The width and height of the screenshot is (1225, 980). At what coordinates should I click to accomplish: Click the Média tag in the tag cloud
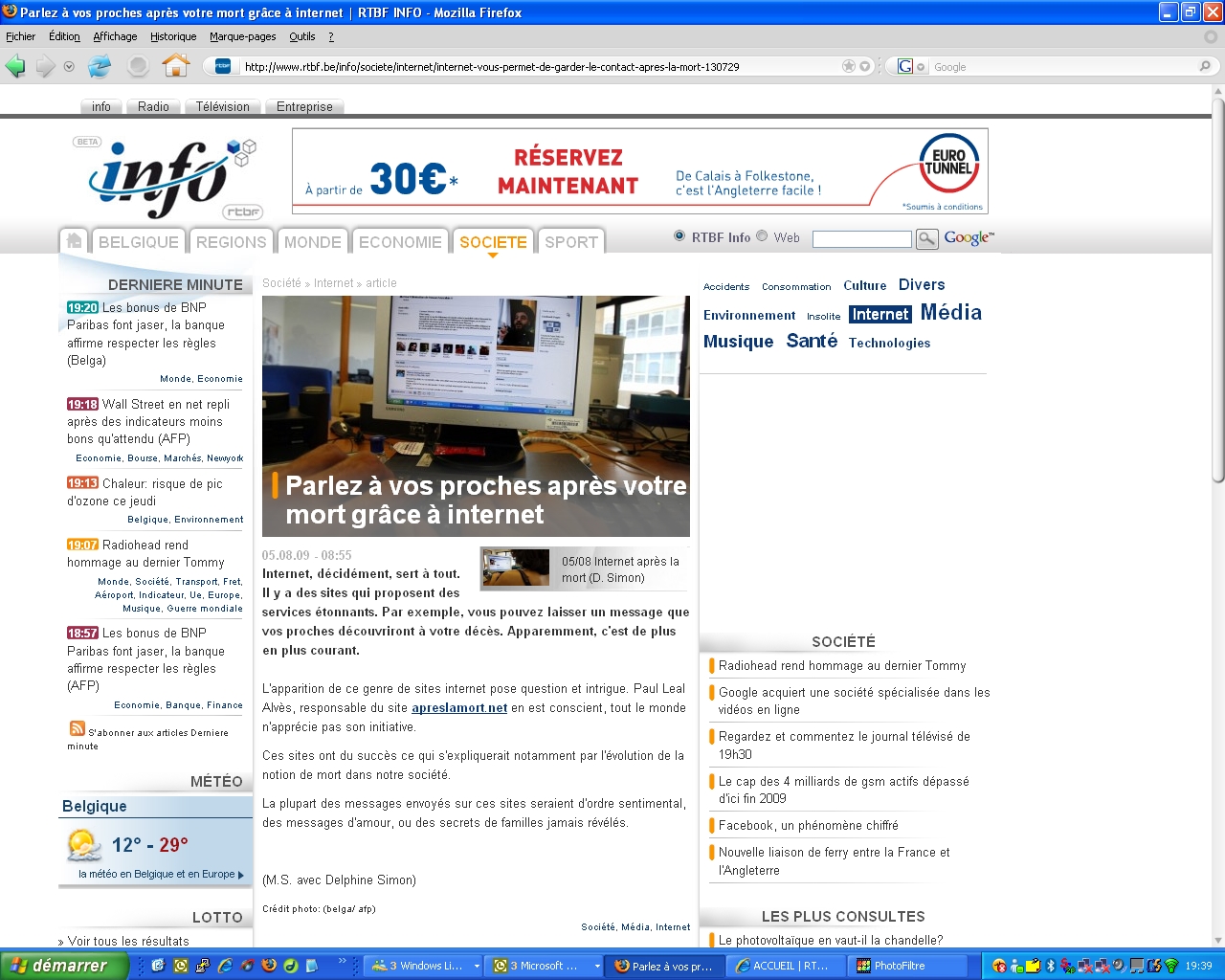coord(950,312)
